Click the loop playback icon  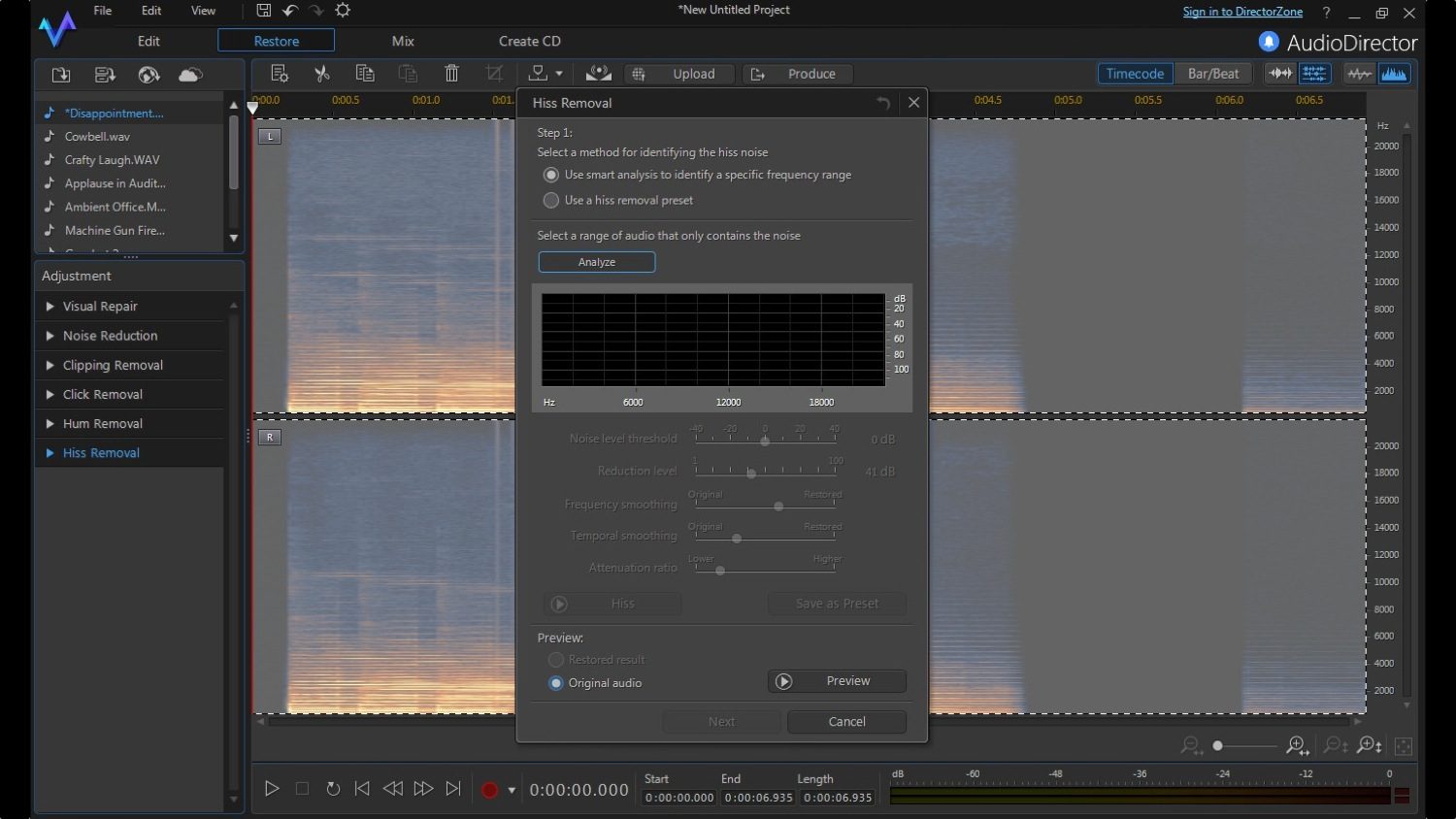tap(333, 789)
